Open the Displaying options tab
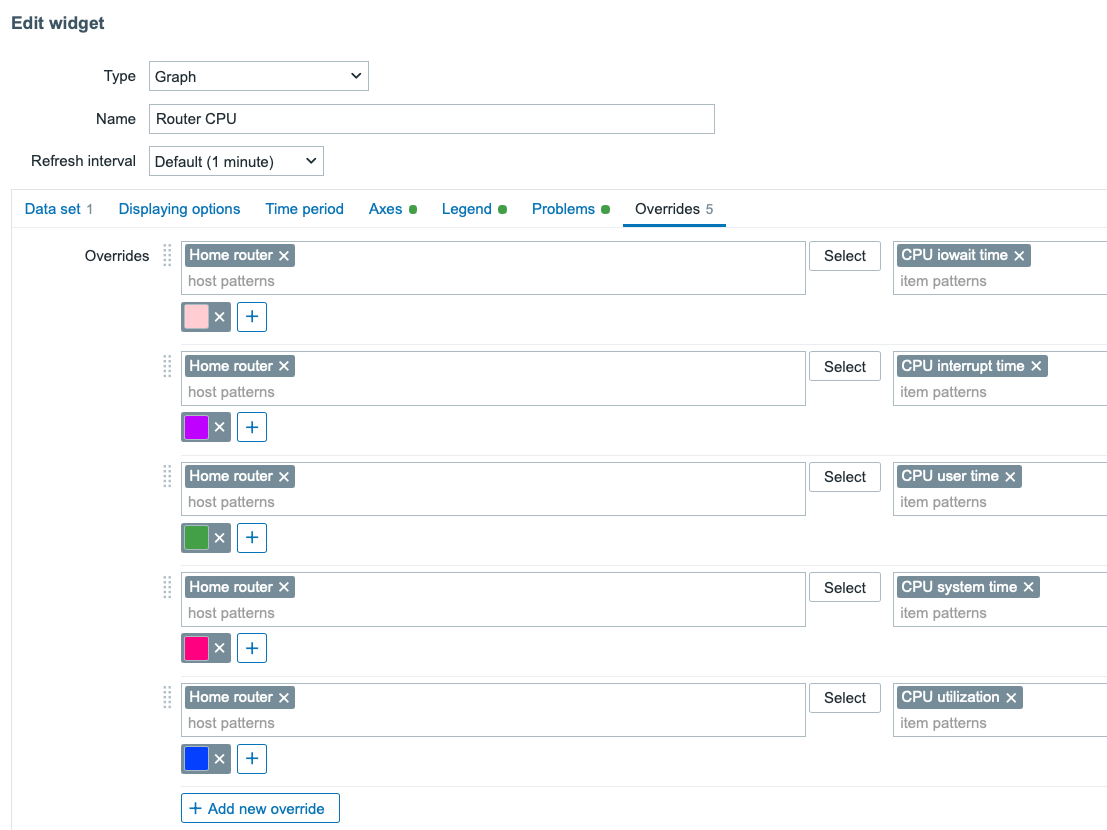The height and width of the screenshot is (830, 1107). (x=179, y=209)
